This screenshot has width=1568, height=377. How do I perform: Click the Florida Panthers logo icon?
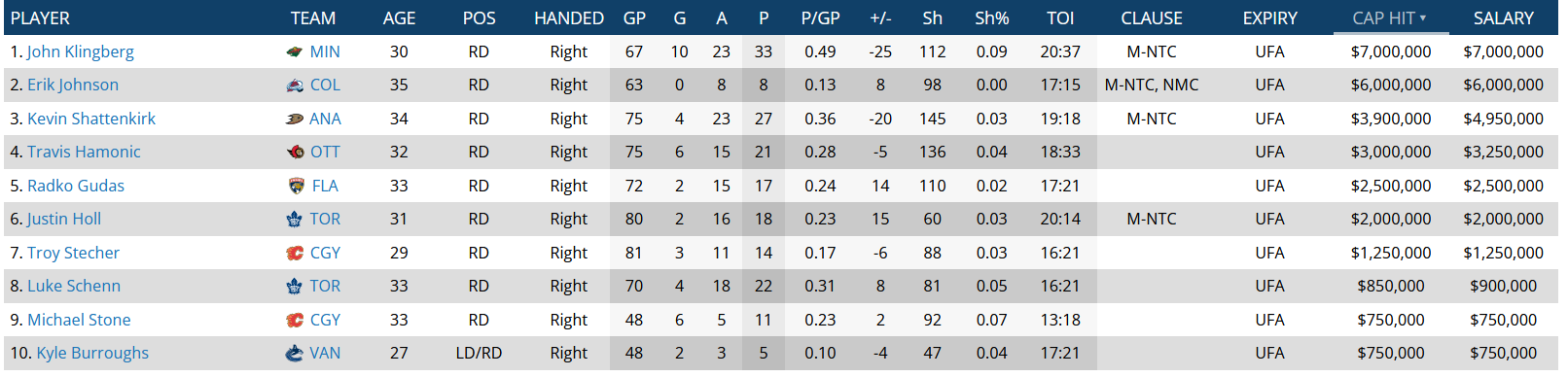click(296, 187)
